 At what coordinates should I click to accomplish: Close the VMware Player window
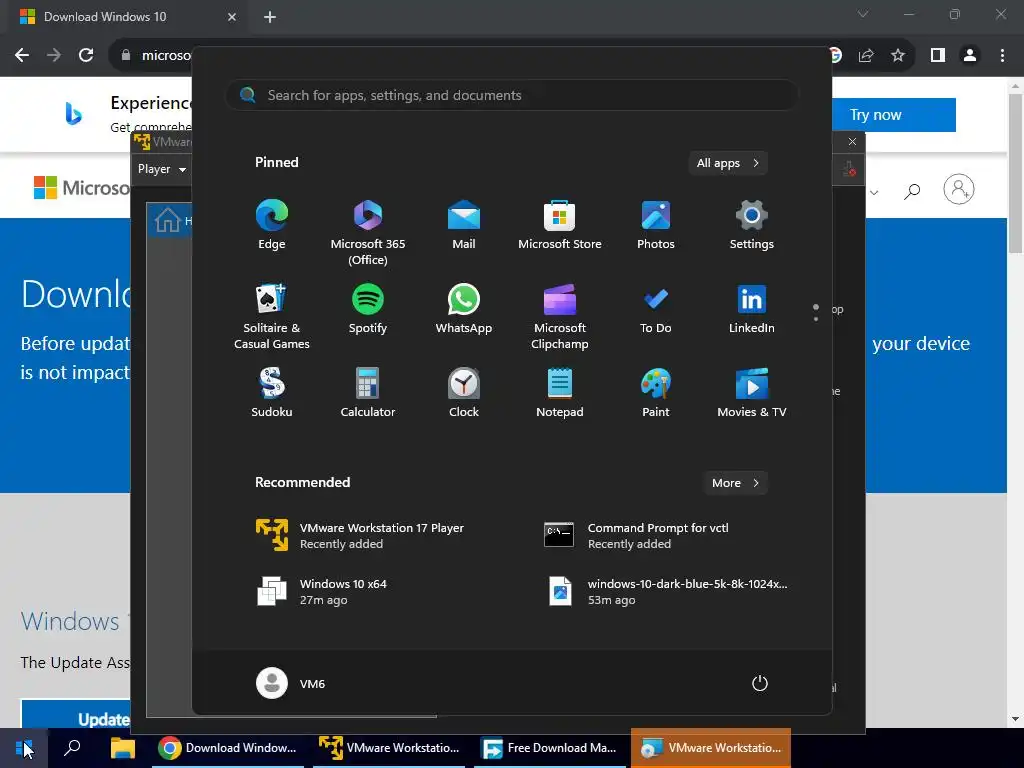coord(852,142)
